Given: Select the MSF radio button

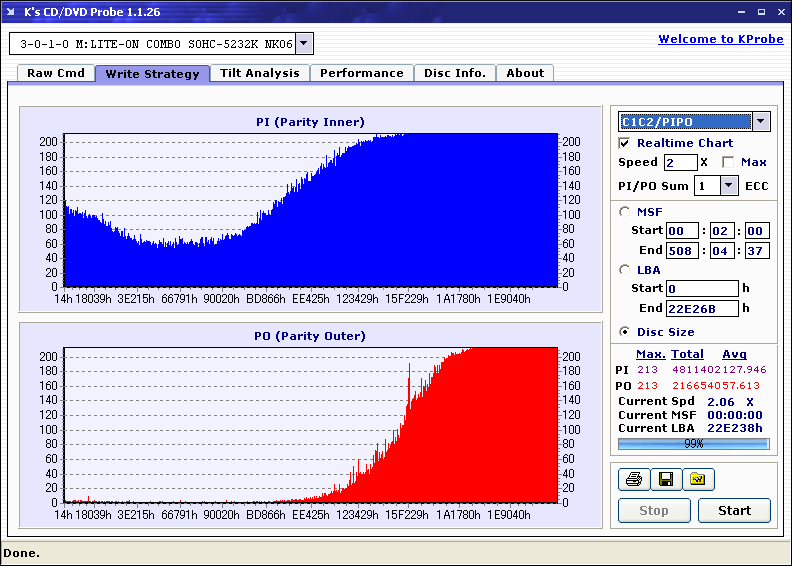Looking at the screenshot, I should [624, 212].
